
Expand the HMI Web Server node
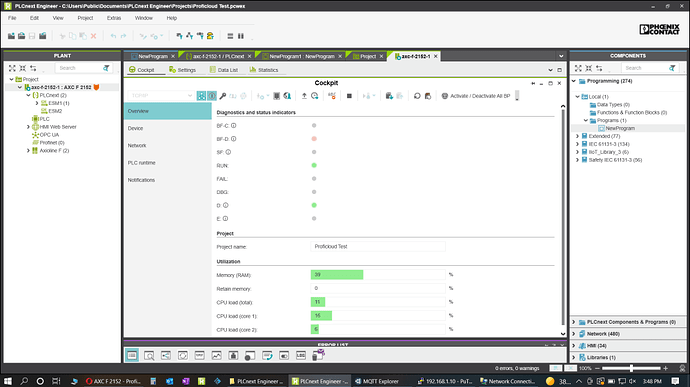coord(29,127)
